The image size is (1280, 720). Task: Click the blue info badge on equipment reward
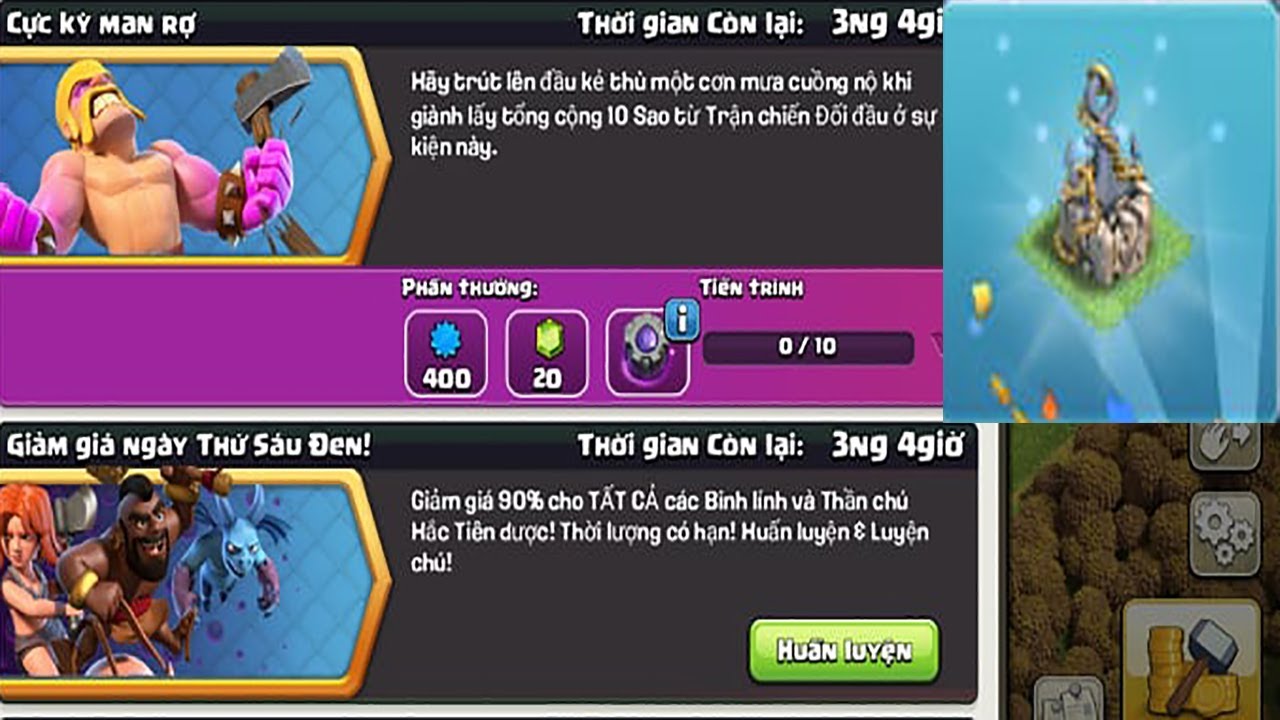click(682, 320)
